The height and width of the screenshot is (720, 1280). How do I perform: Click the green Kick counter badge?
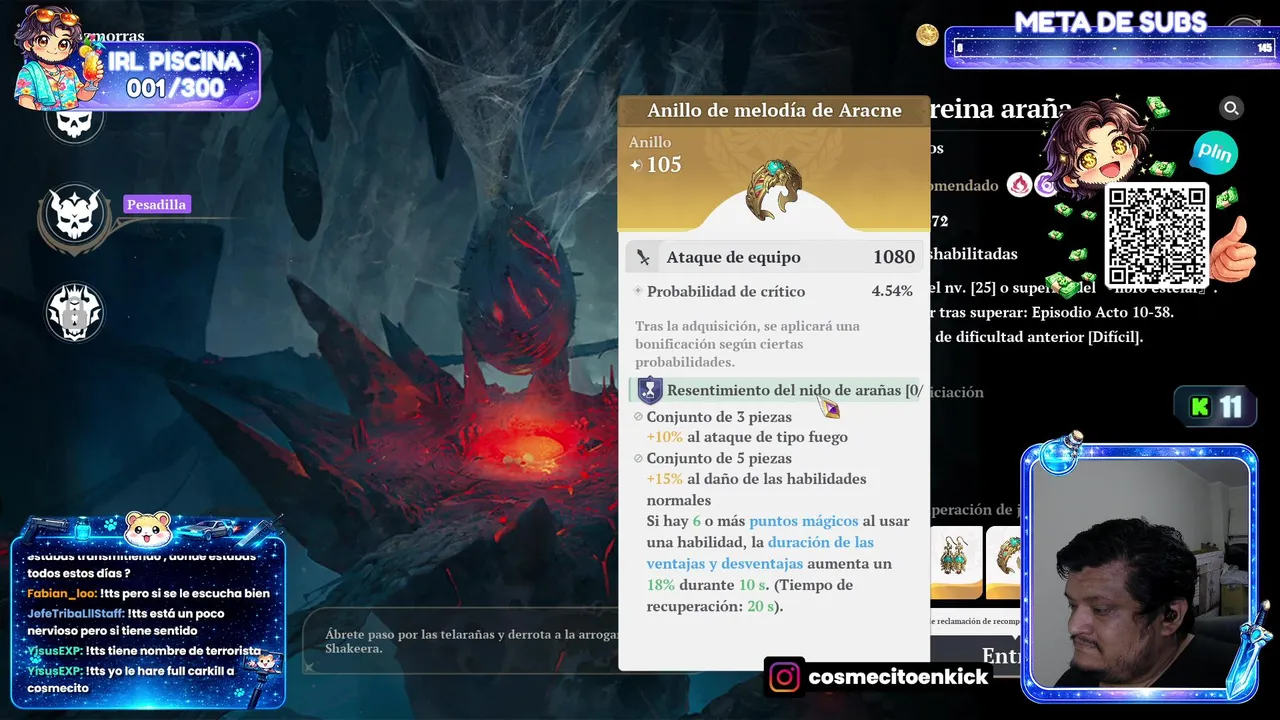(1216, 407)
